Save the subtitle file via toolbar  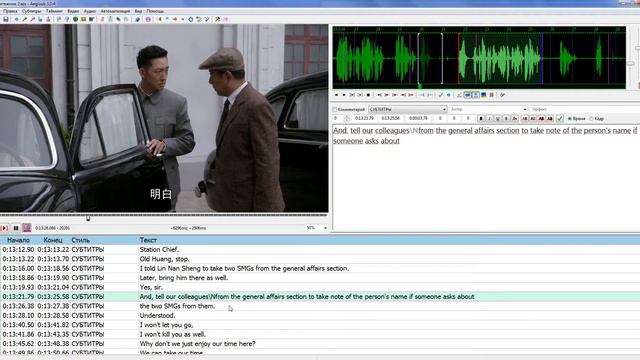(x=6, y=19)
